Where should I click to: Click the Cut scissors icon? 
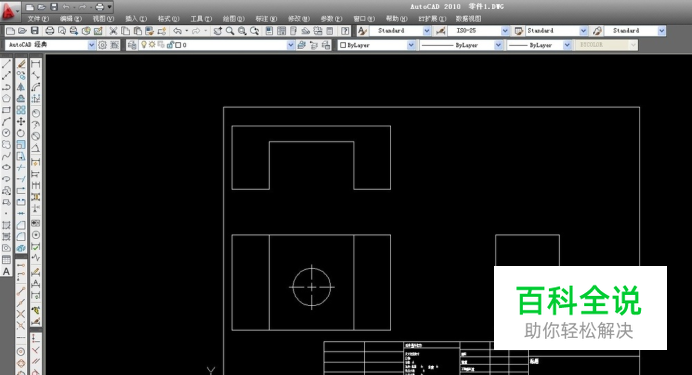coord(113,31)
